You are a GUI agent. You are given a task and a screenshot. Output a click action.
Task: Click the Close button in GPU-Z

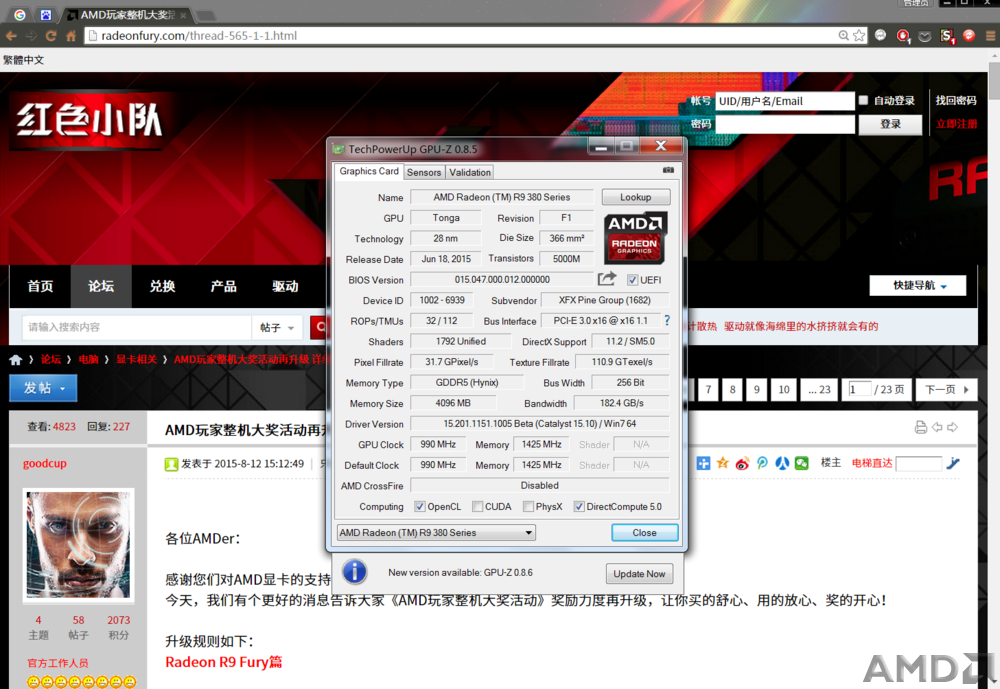pyautogui.click(x=644, y=533)
